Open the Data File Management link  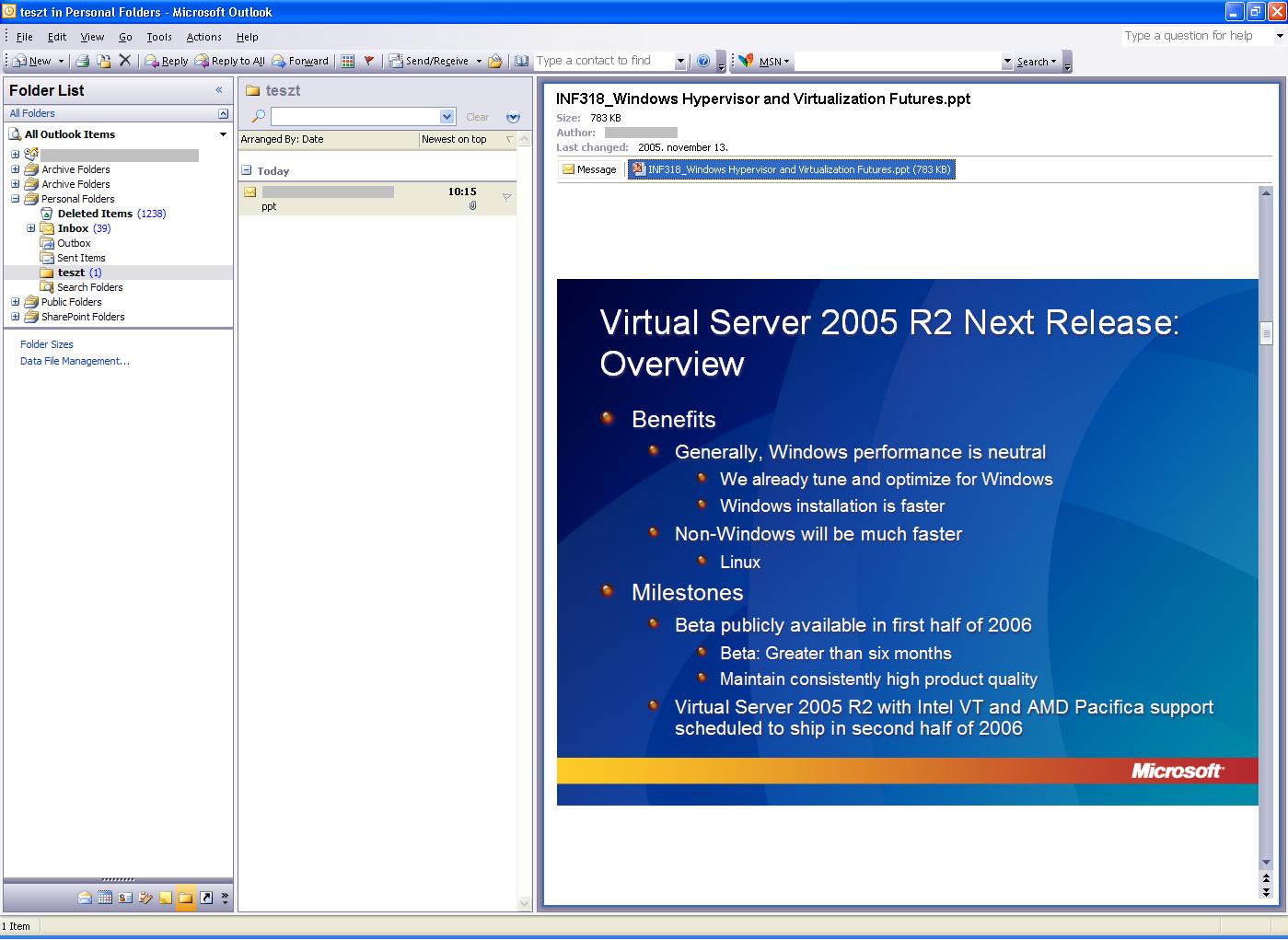pos(75,361)
